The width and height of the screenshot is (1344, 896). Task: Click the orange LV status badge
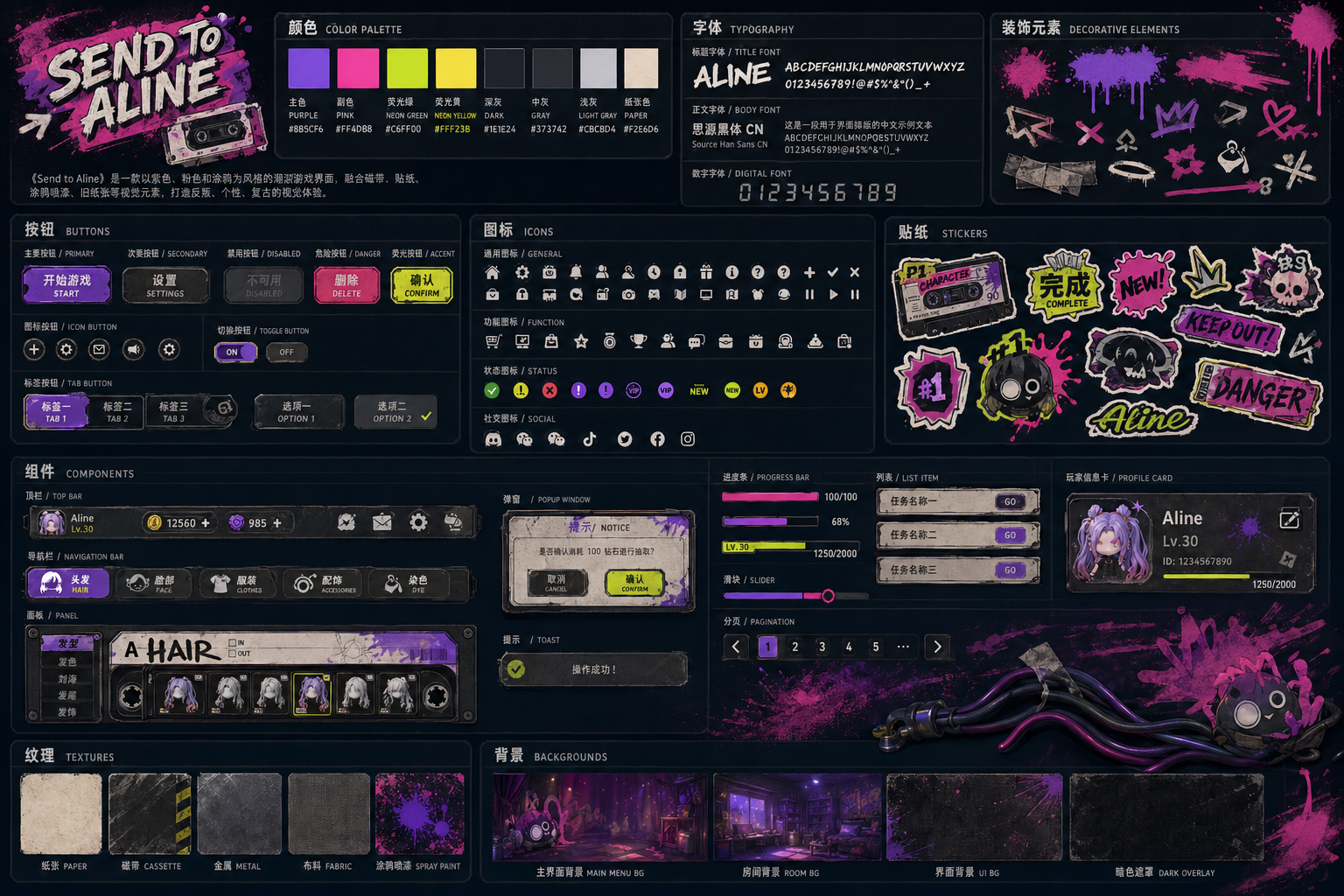click(x=760, y=390)
